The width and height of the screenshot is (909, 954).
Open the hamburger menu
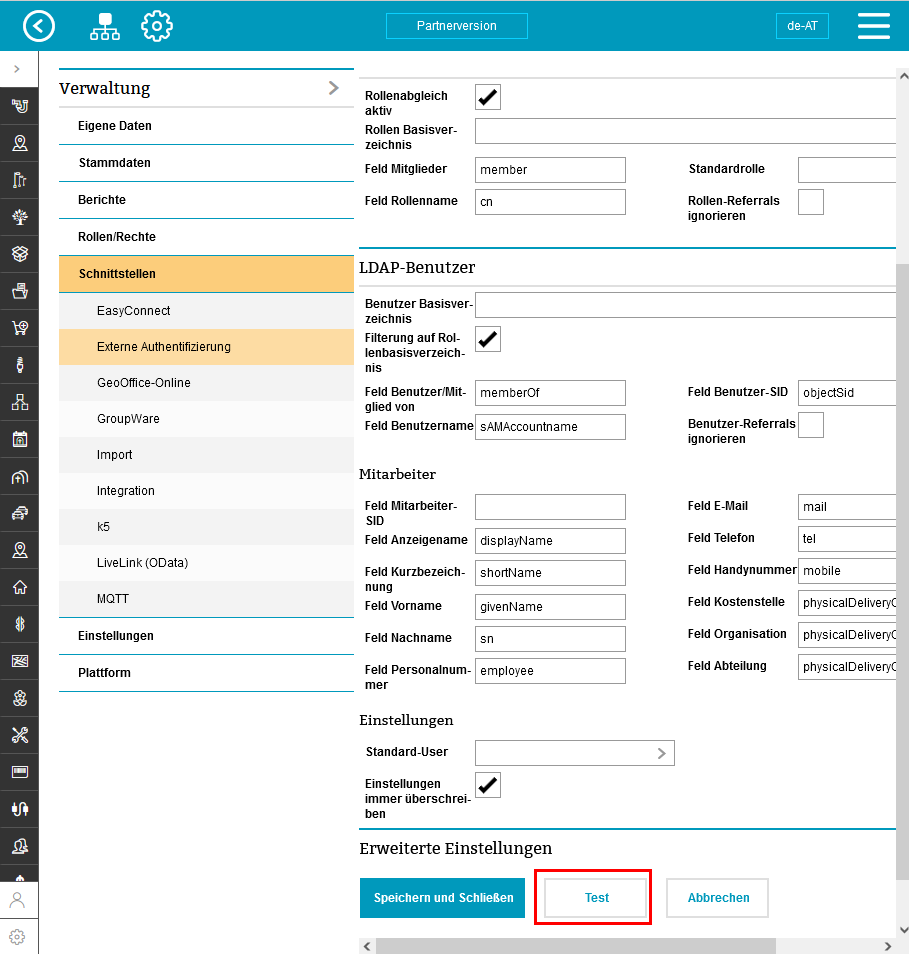coord(874,26)
